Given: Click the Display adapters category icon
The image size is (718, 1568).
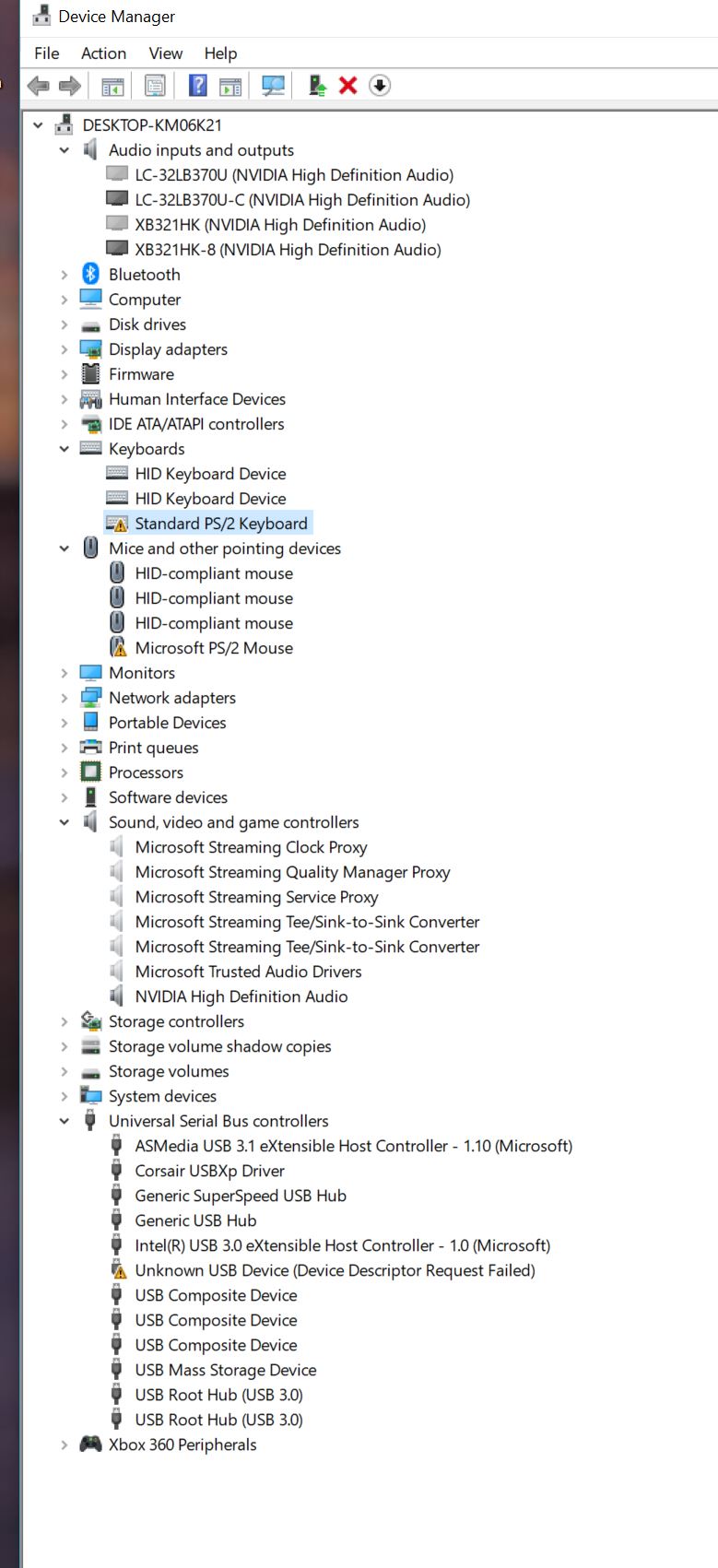Looking at the screenshot, I should click(90, 349).
